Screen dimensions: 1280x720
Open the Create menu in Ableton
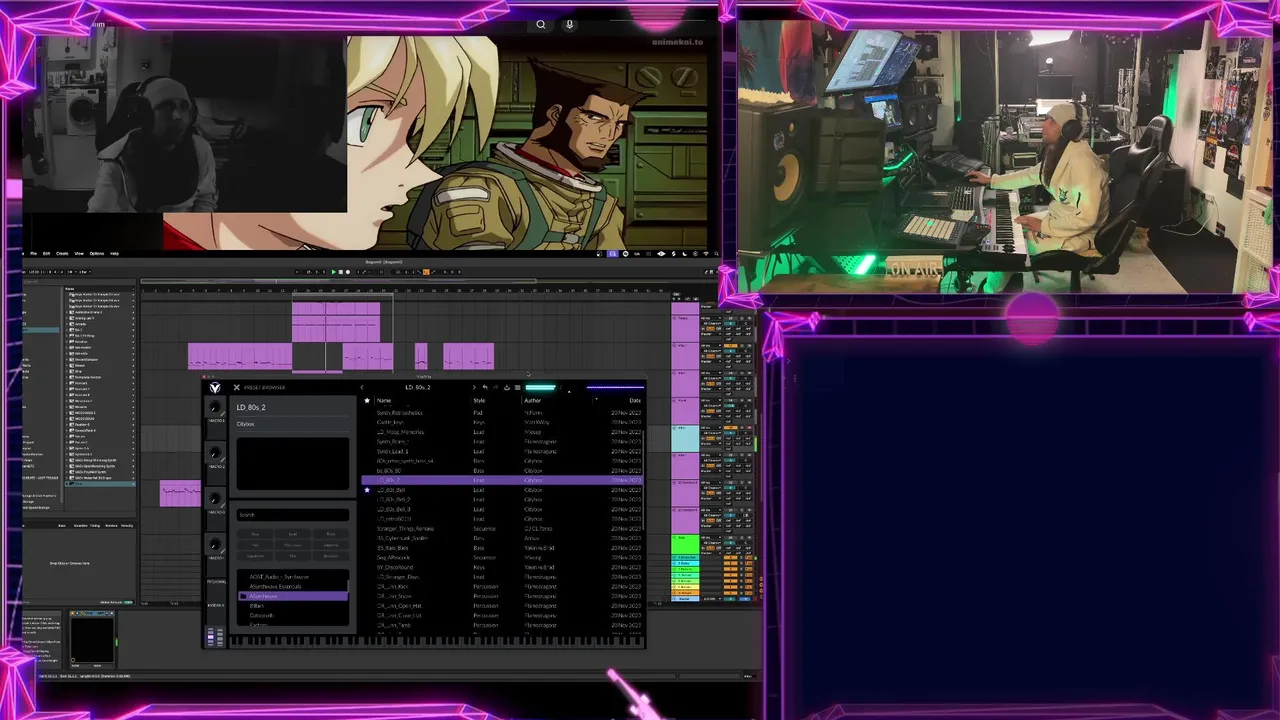[62, 254]
